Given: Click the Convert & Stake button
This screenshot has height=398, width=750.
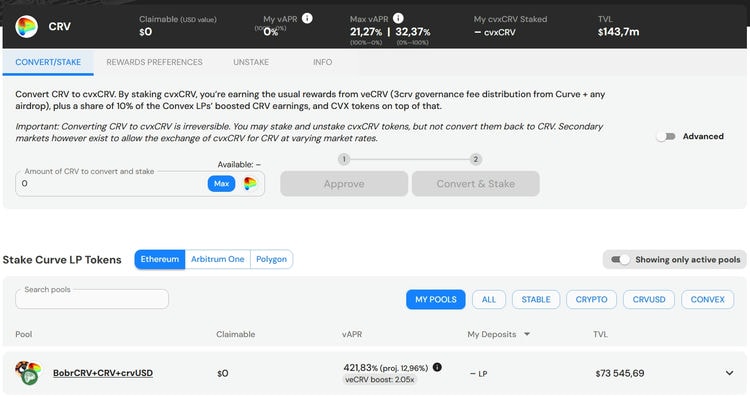Looking at the screenshot, I should [476, 184].
